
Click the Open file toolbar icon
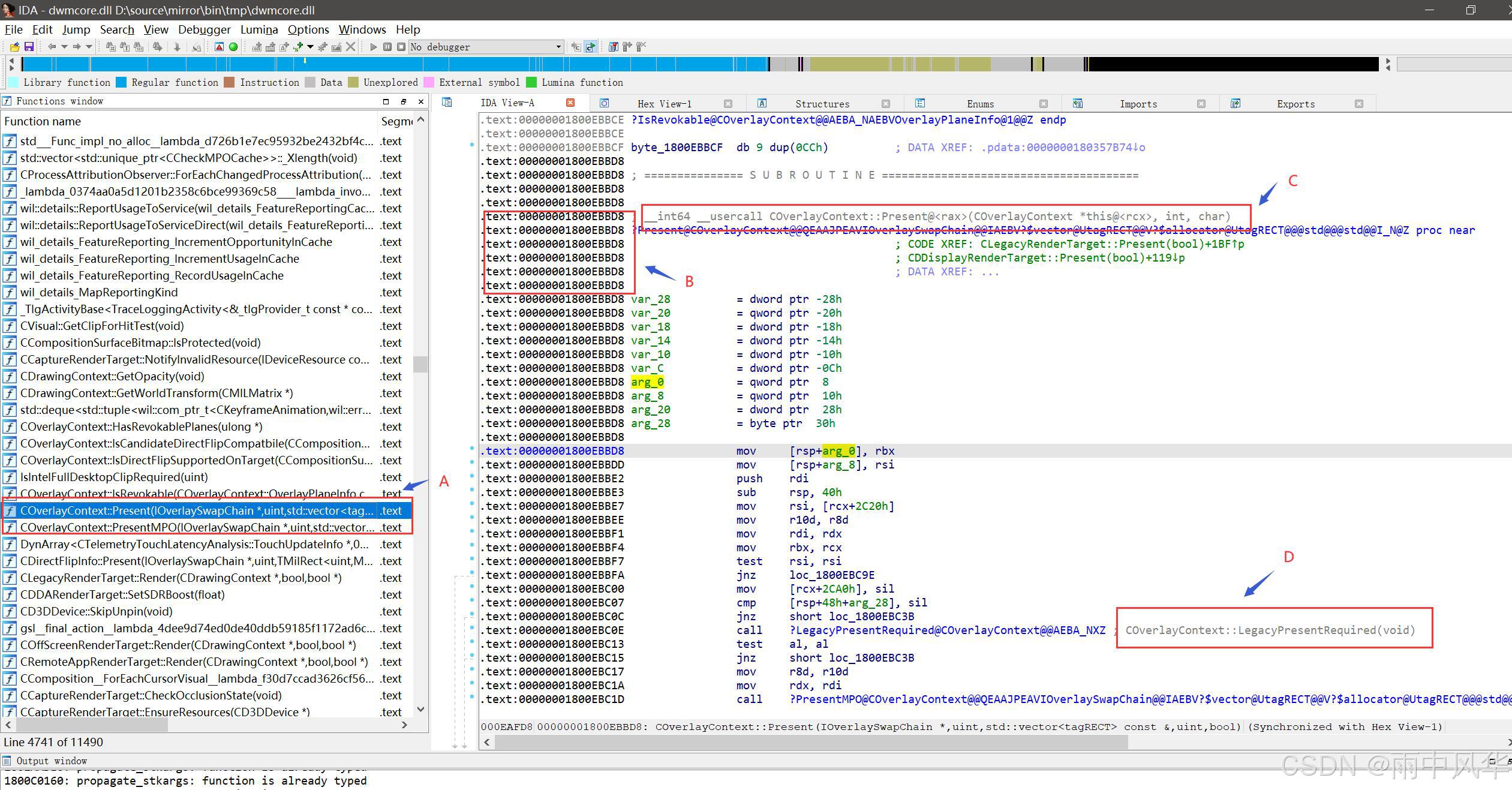(x=14, y=47)
